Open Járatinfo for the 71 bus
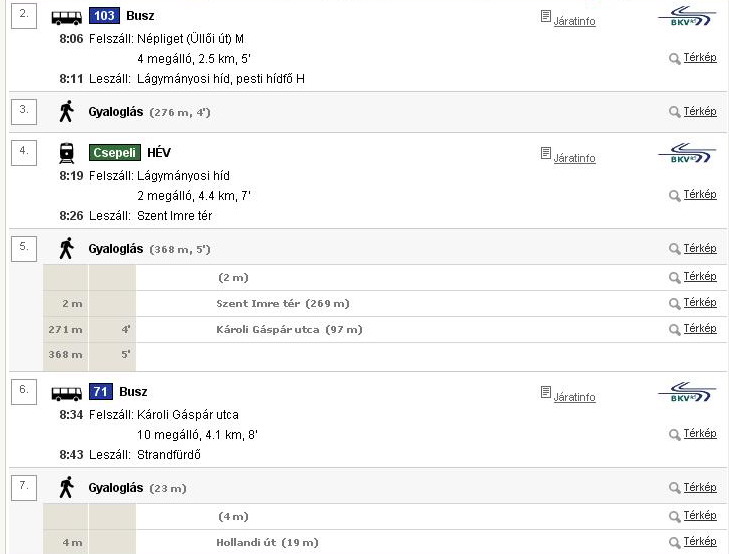This screenshot has height=554, width=729. pyautogui.click(x=574, y=397)
